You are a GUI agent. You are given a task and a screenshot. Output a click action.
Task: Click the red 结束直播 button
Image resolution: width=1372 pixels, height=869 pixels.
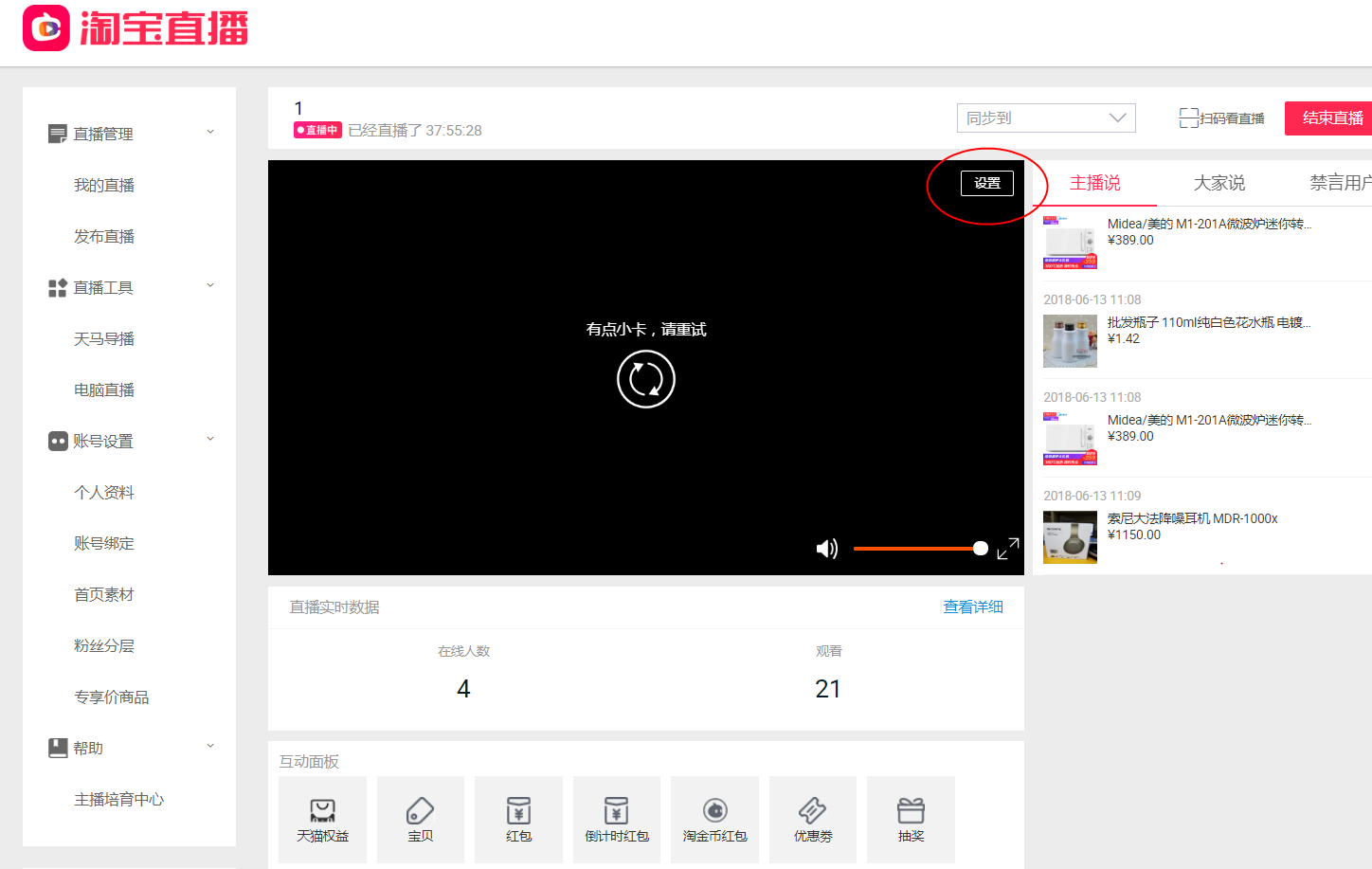click(1328, 118)
